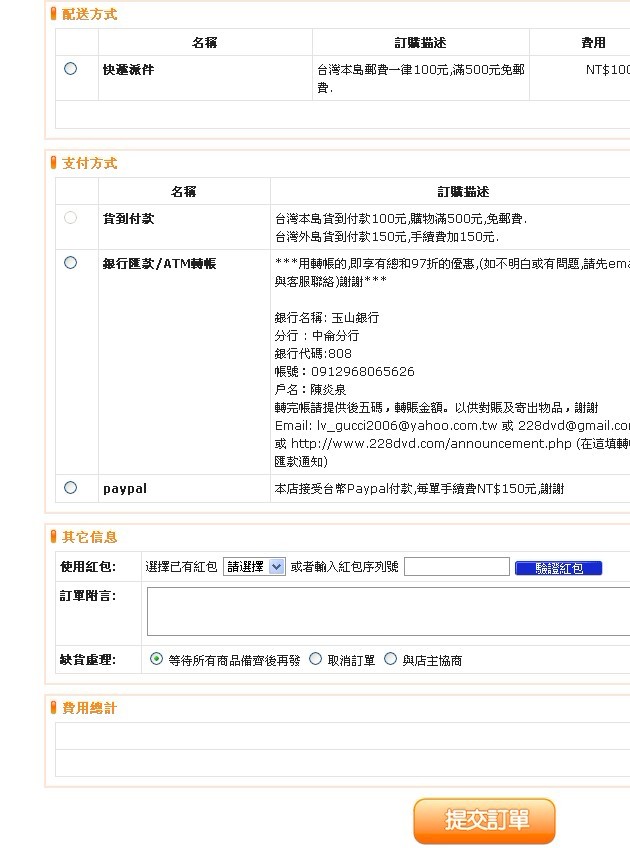Click the orange marker beside 配送方式 heading
This screenshot has height=848, width=630.
54,14
